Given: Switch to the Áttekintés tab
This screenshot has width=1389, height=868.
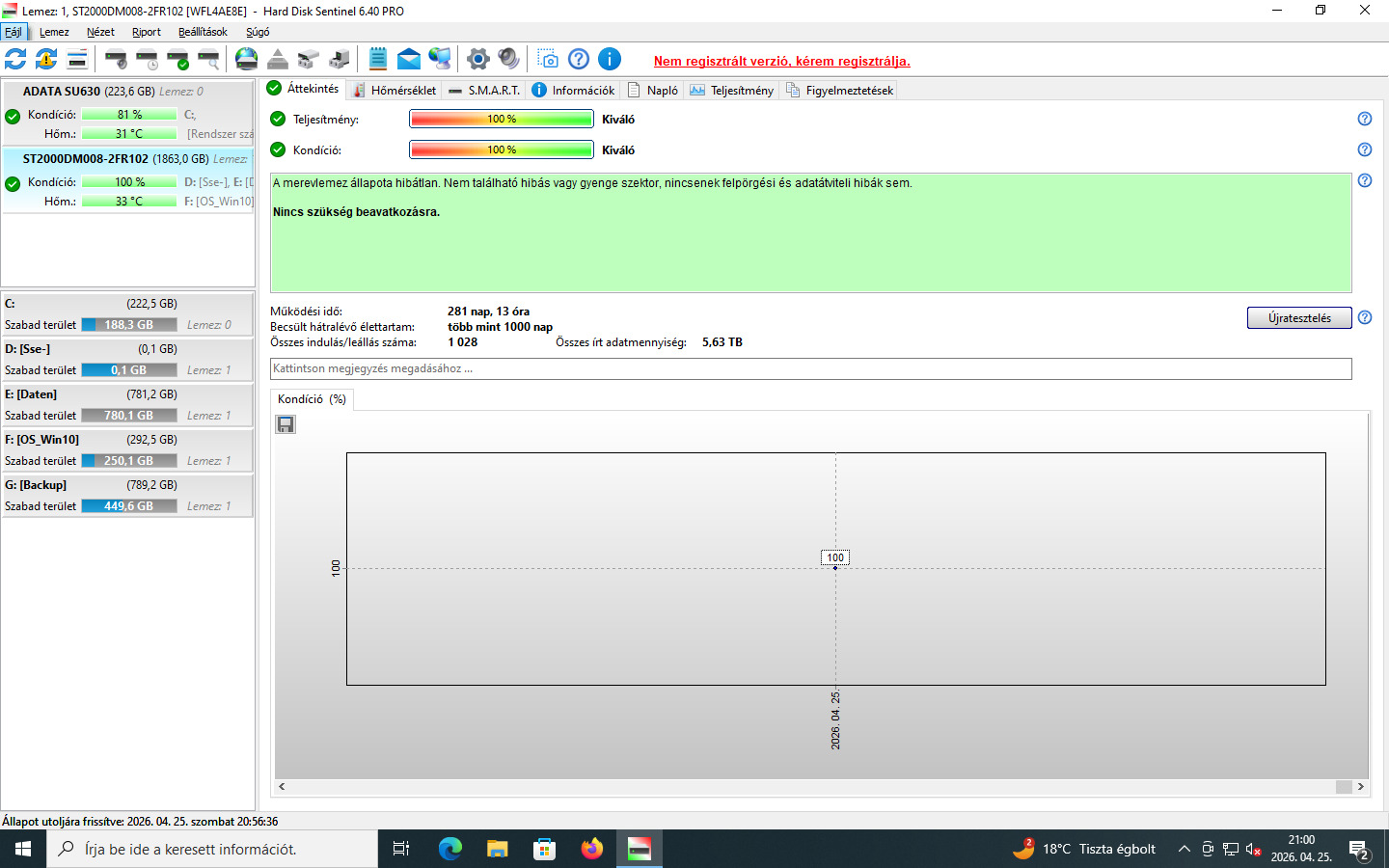Looking at the screenshot, I should click(304, 89).
